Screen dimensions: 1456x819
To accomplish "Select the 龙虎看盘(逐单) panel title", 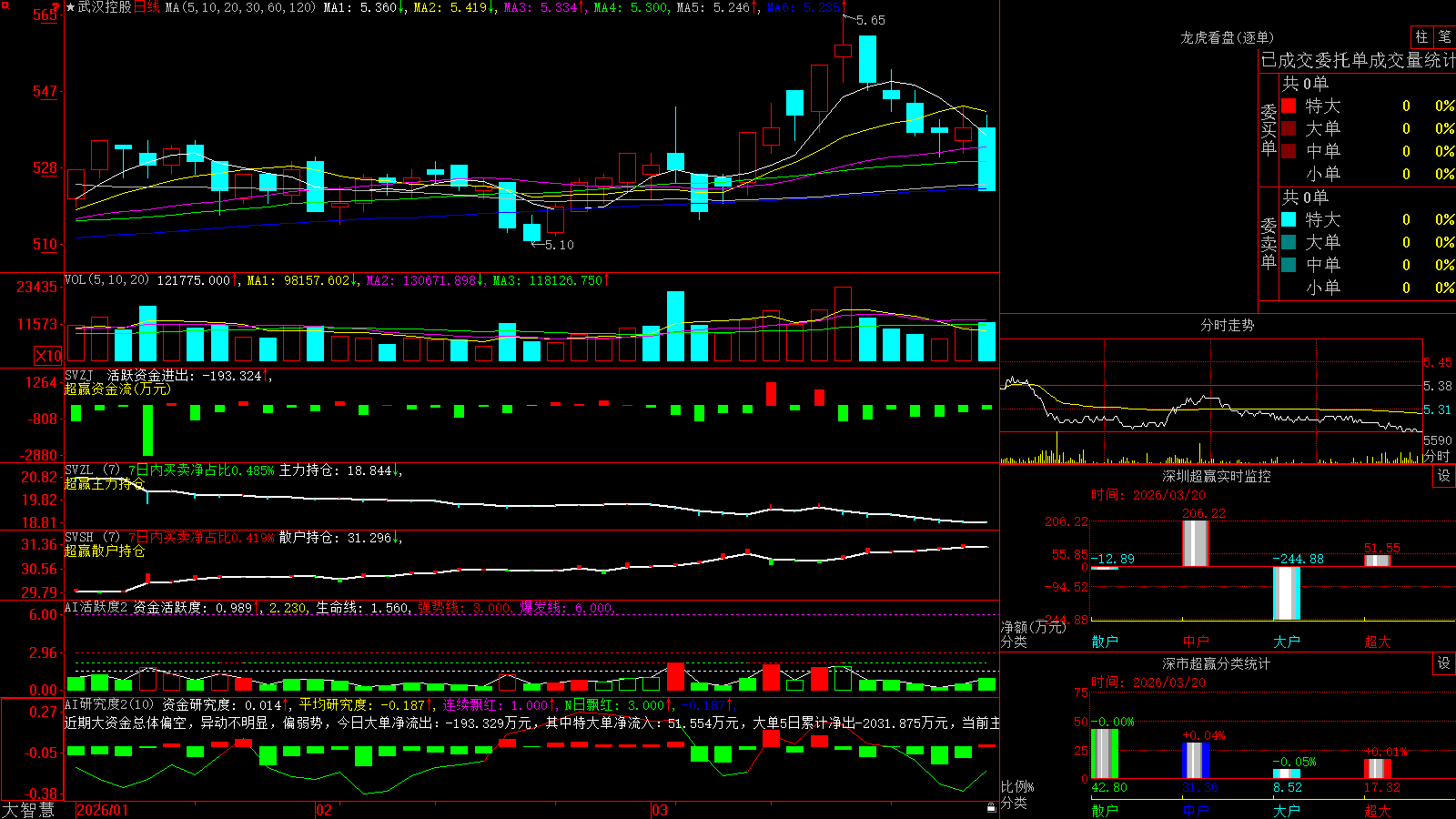I will 1227,37.
